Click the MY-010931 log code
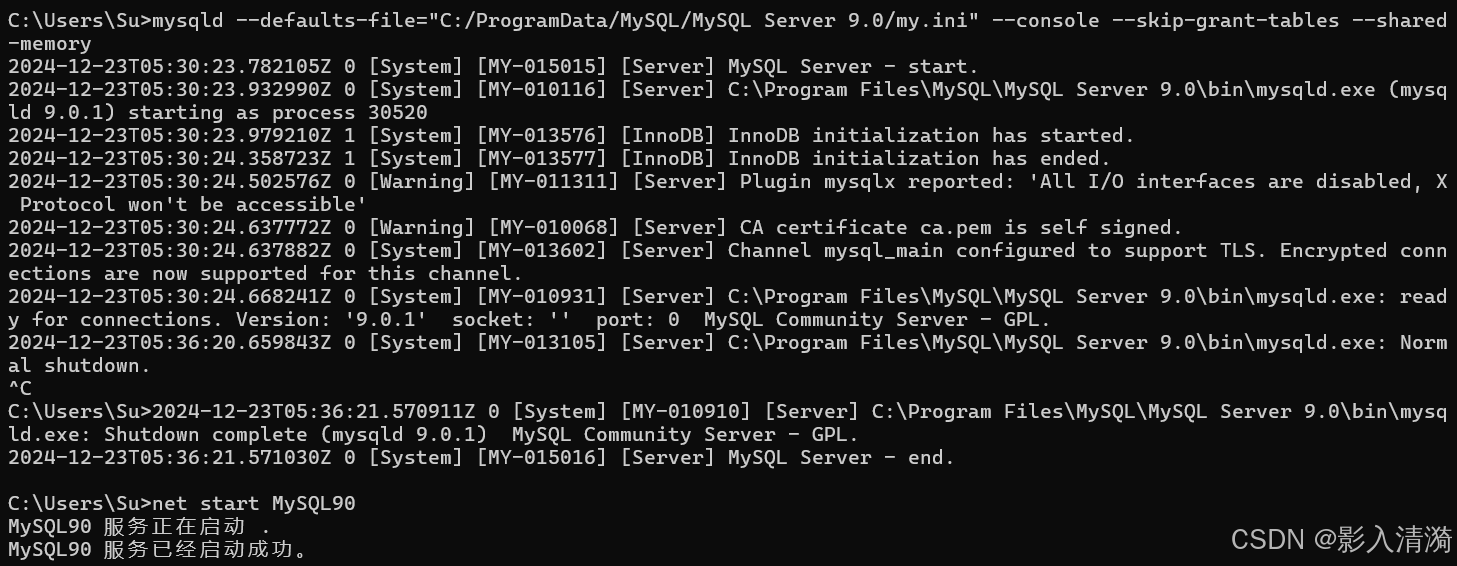1457x566 pixels. point(541,297)
